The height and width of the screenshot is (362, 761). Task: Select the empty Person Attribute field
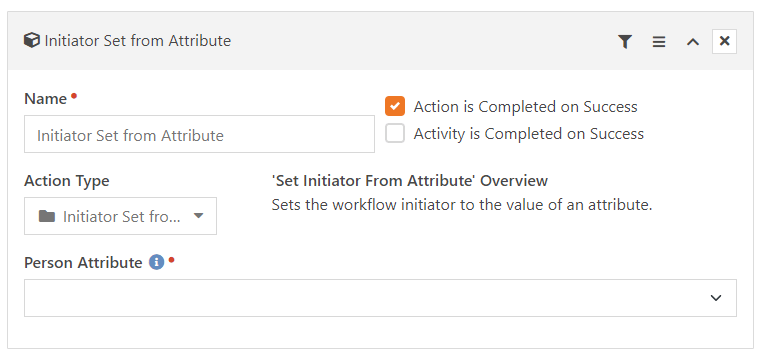click(x=380, y=298)
